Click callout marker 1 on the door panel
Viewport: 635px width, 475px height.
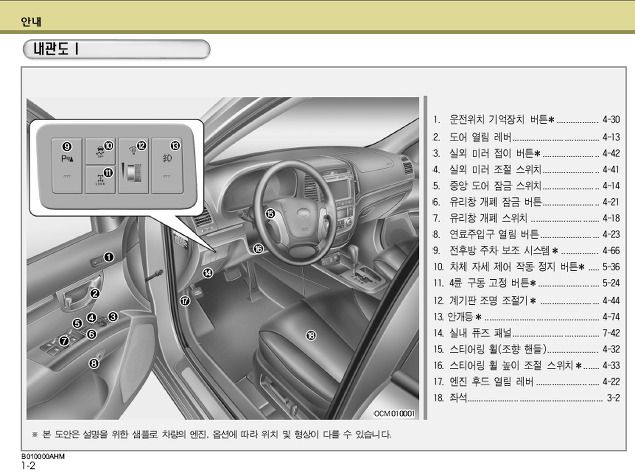pos(109,257)
